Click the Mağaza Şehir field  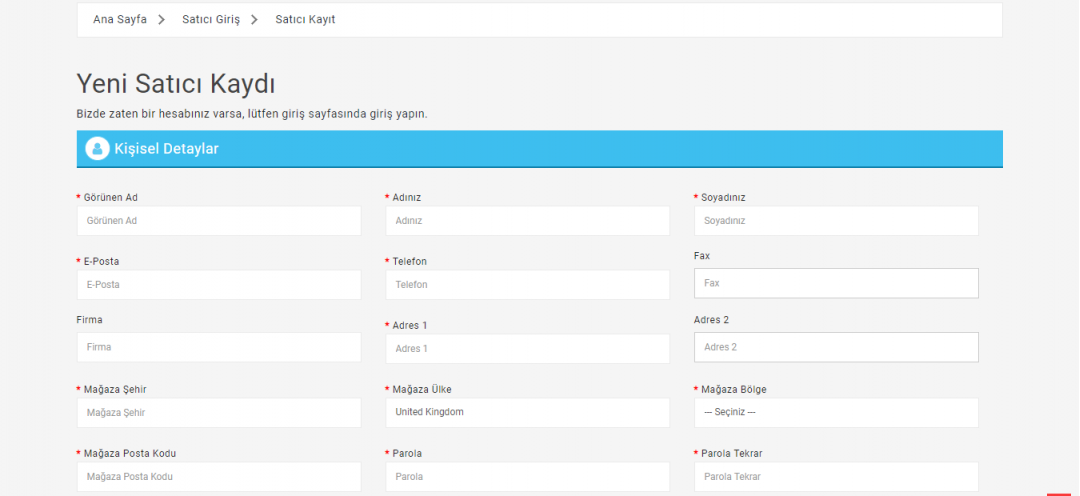click(219, 412)
